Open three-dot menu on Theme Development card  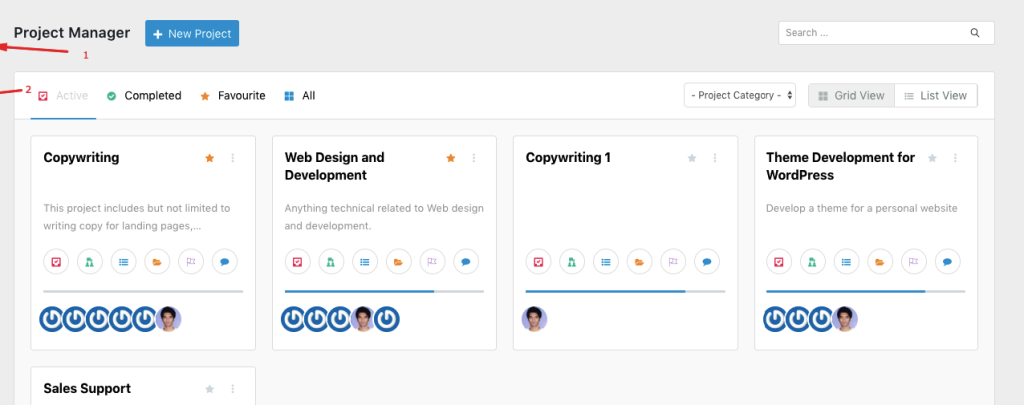pos(955,158)
